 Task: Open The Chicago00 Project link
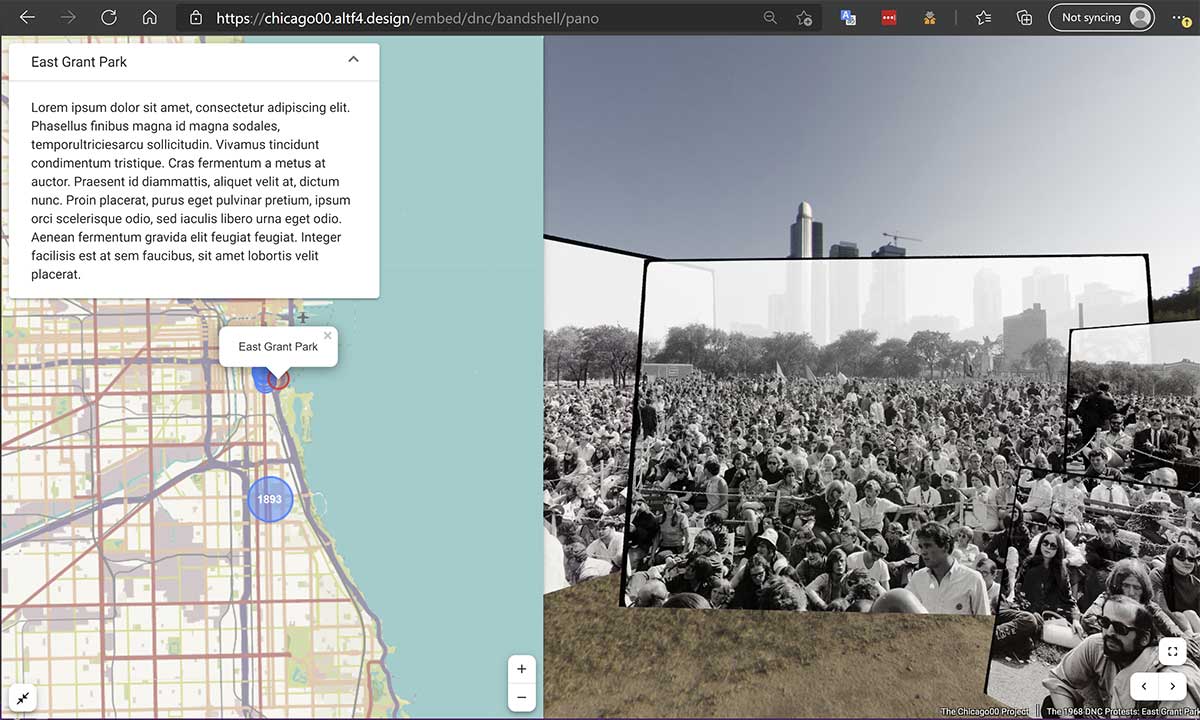coord(984,712)
